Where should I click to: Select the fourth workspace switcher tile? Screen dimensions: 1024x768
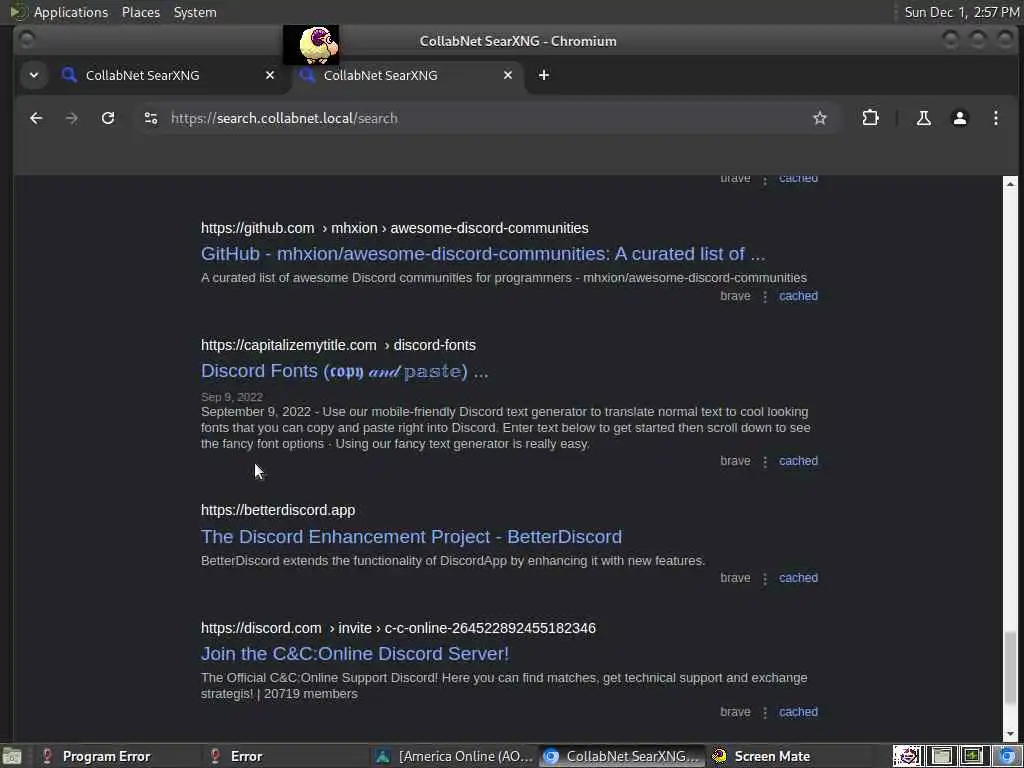[x=1007, y=756]
